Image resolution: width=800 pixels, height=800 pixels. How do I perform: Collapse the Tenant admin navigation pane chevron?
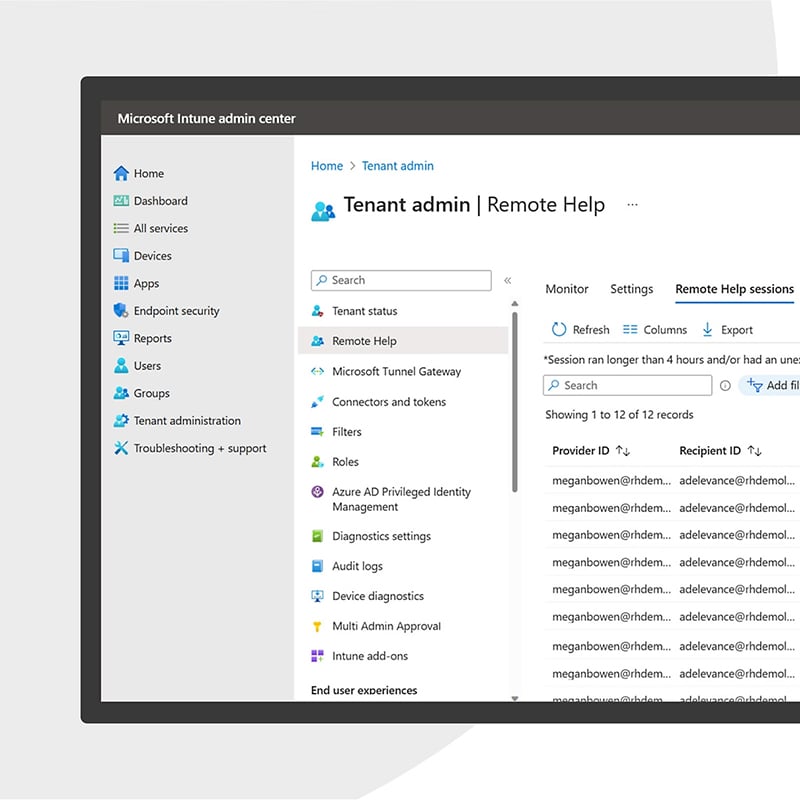[508, 280]
